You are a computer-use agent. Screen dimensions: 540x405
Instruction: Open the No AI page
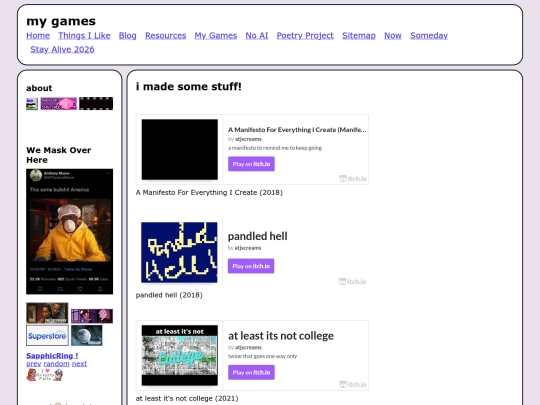[x=257, y=35]
